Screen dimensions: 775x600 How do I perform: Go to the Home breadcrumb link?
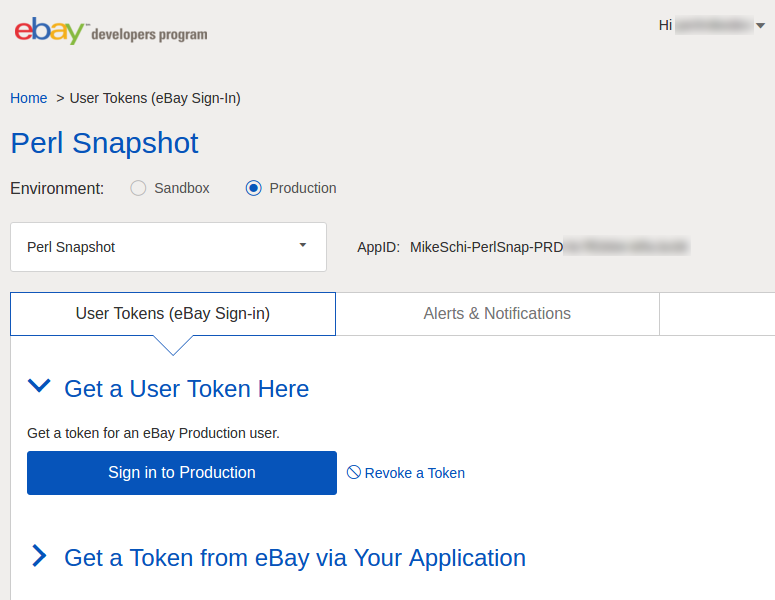[29, 98]
